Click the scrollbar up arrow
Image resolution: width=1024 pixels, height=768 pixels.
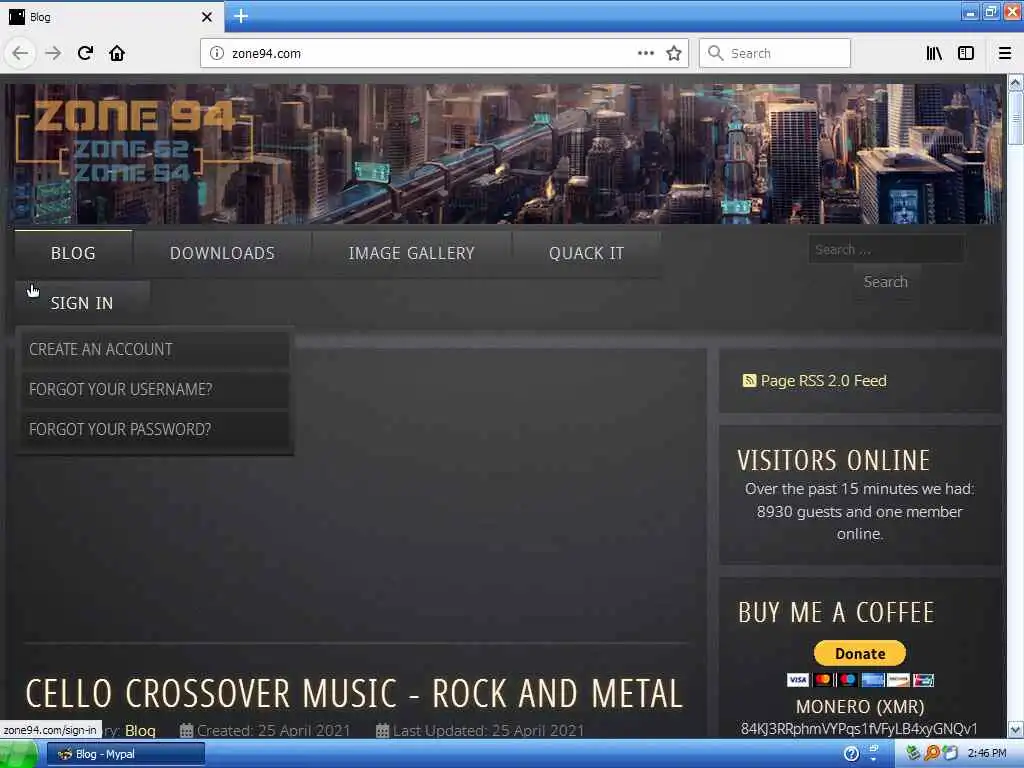tap(1016, 83)
